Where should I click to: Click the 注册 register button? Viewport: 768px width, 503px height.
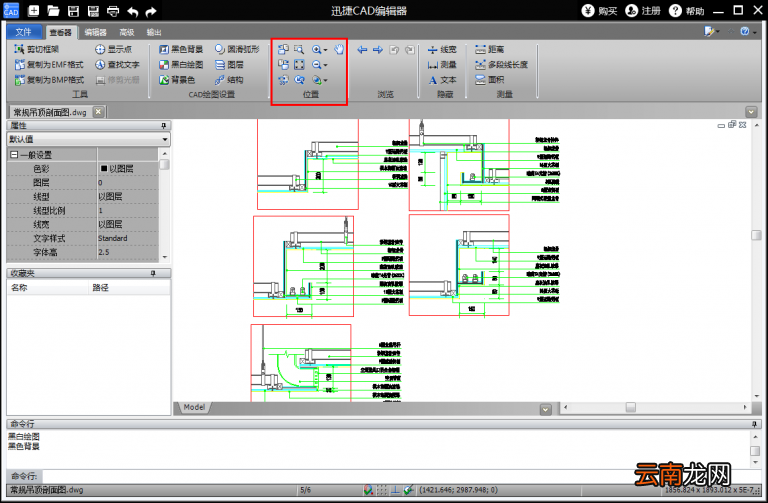[x=643, y=11]
